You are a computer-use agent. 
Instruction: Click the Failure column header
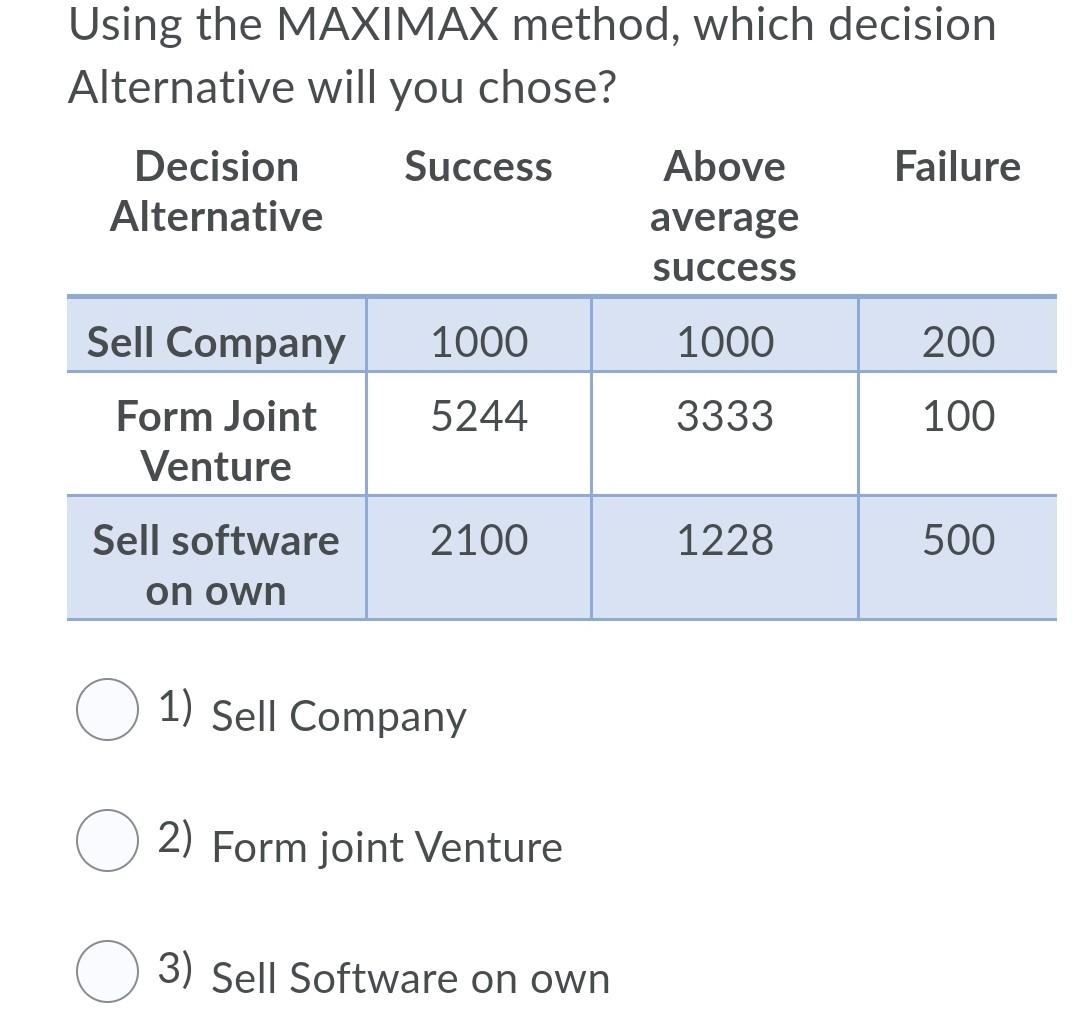click(x=959, y=166)
